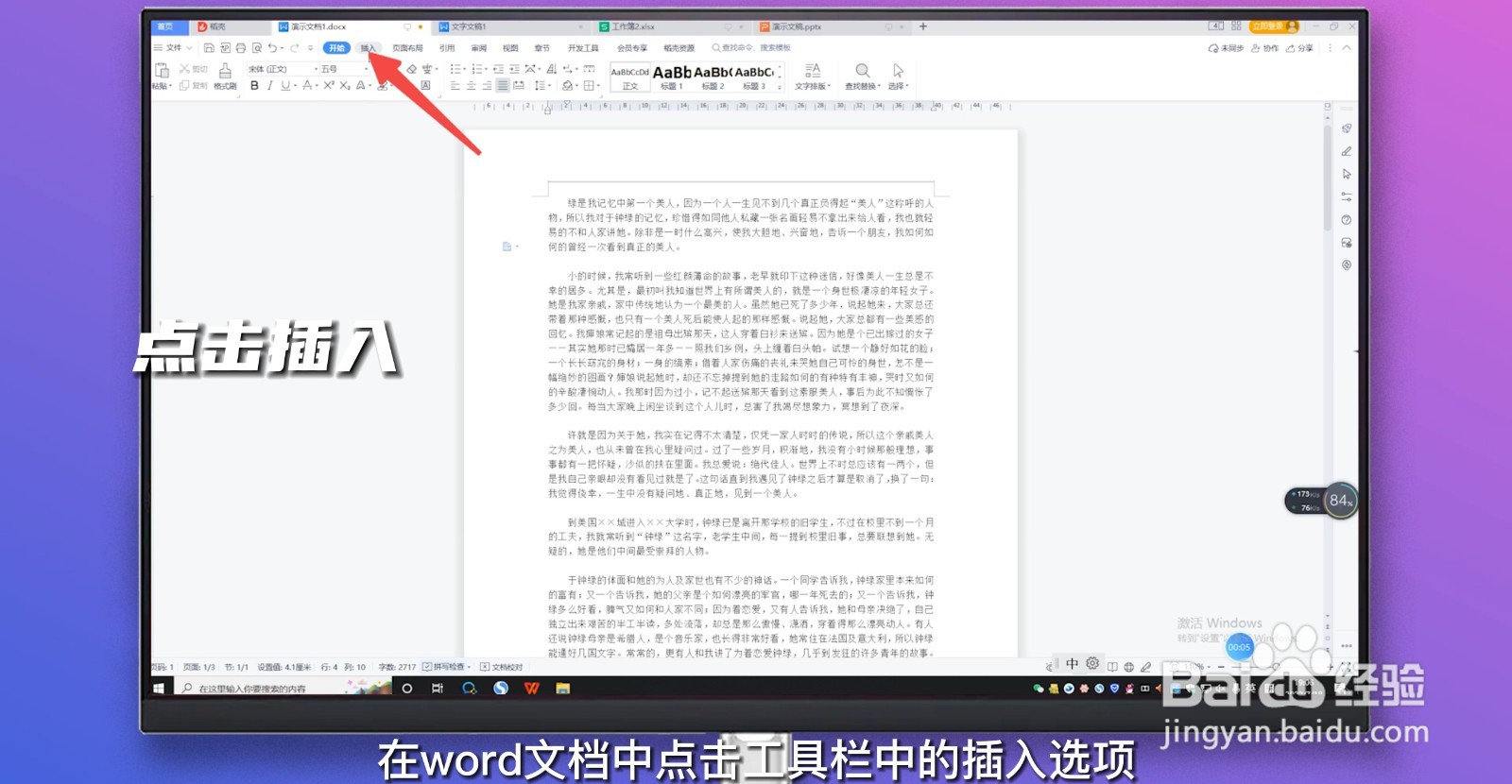Click the Windows Start button
This screenshot has height=784, width=1512.
click(159, 689)
